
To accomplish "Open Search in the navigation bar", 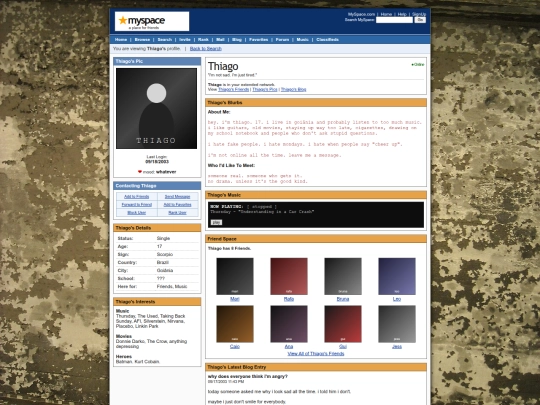I will click(165, 40).
